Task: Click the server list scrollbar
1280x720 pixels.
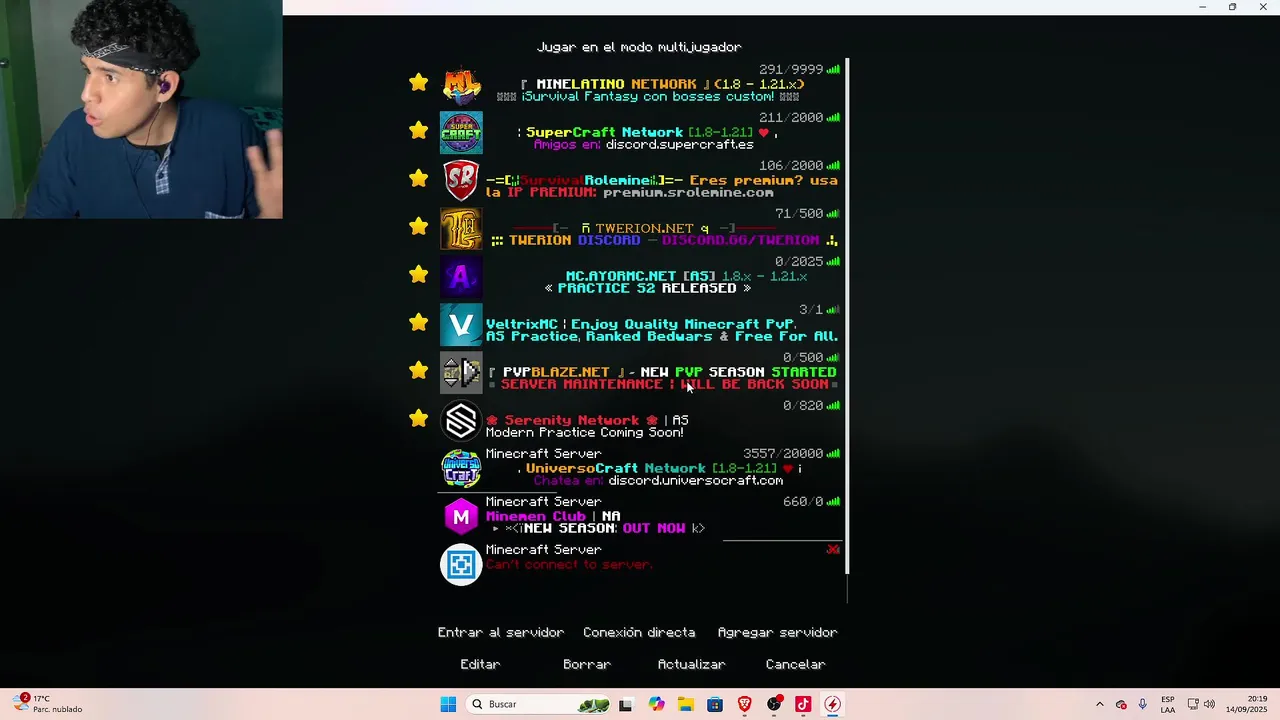Action: (x=847, y=316)
